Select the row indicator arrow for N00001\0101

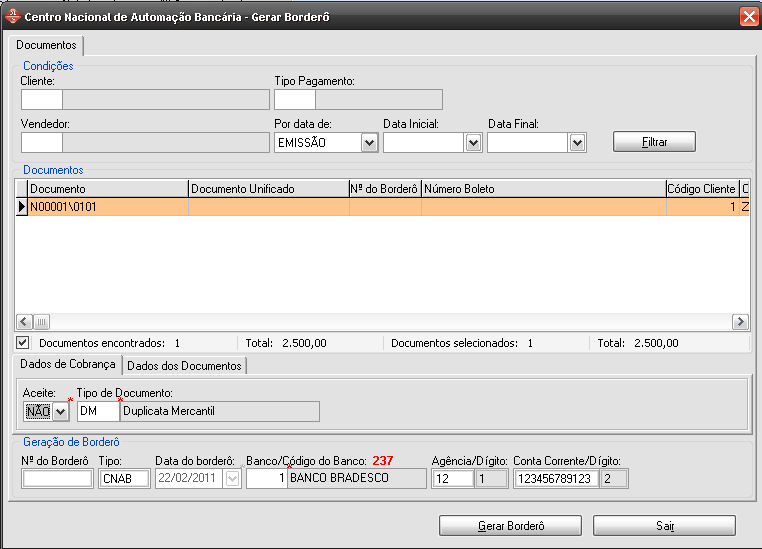tap(21, 207)
